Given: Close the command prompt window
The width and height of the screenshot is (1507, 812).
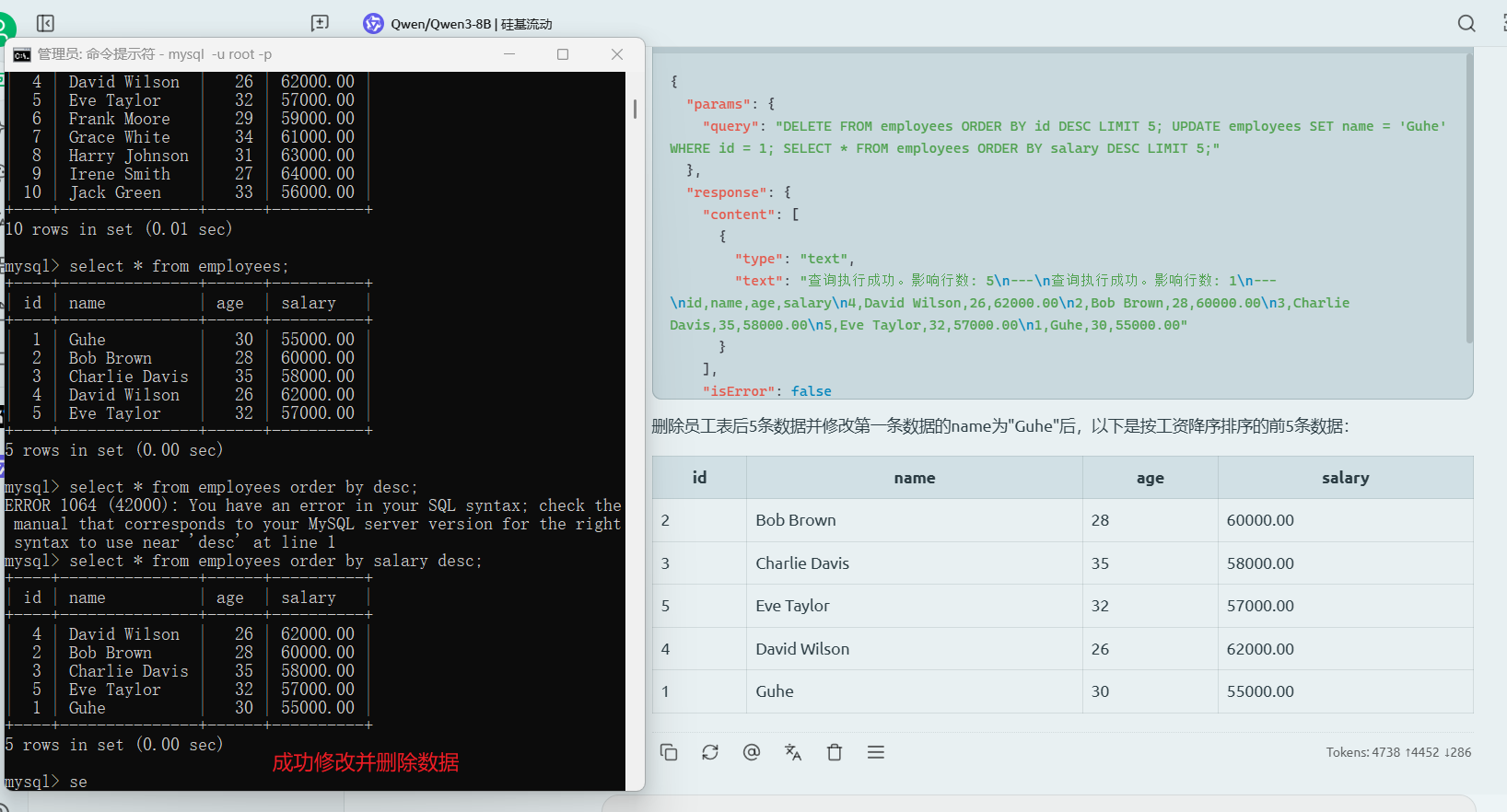Looking at the screenshot, I should tap(617, 54).
